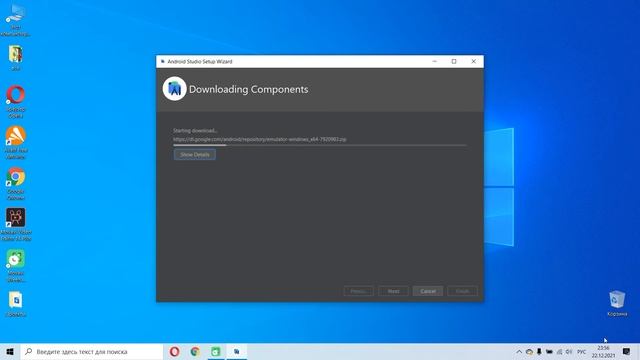Open the Avast antivirus desktop shortcut

16,136
